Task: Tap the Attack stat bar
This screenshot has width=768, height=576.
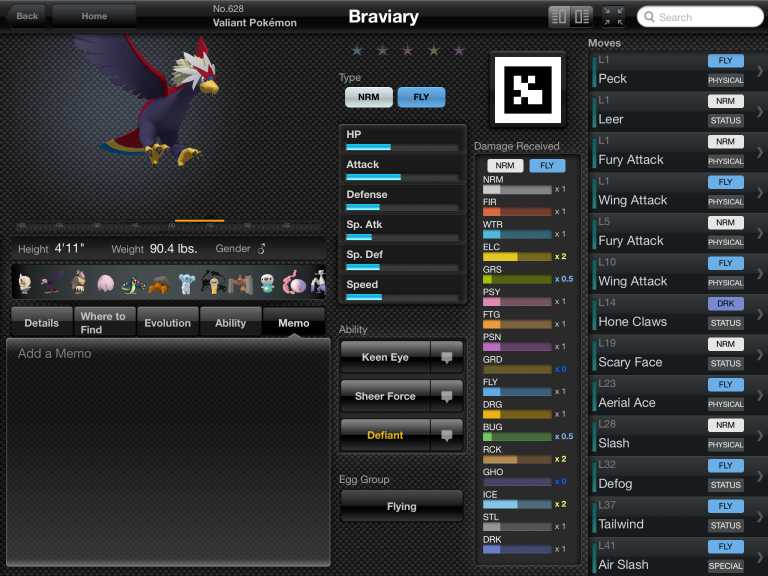Action: (402, 177)
